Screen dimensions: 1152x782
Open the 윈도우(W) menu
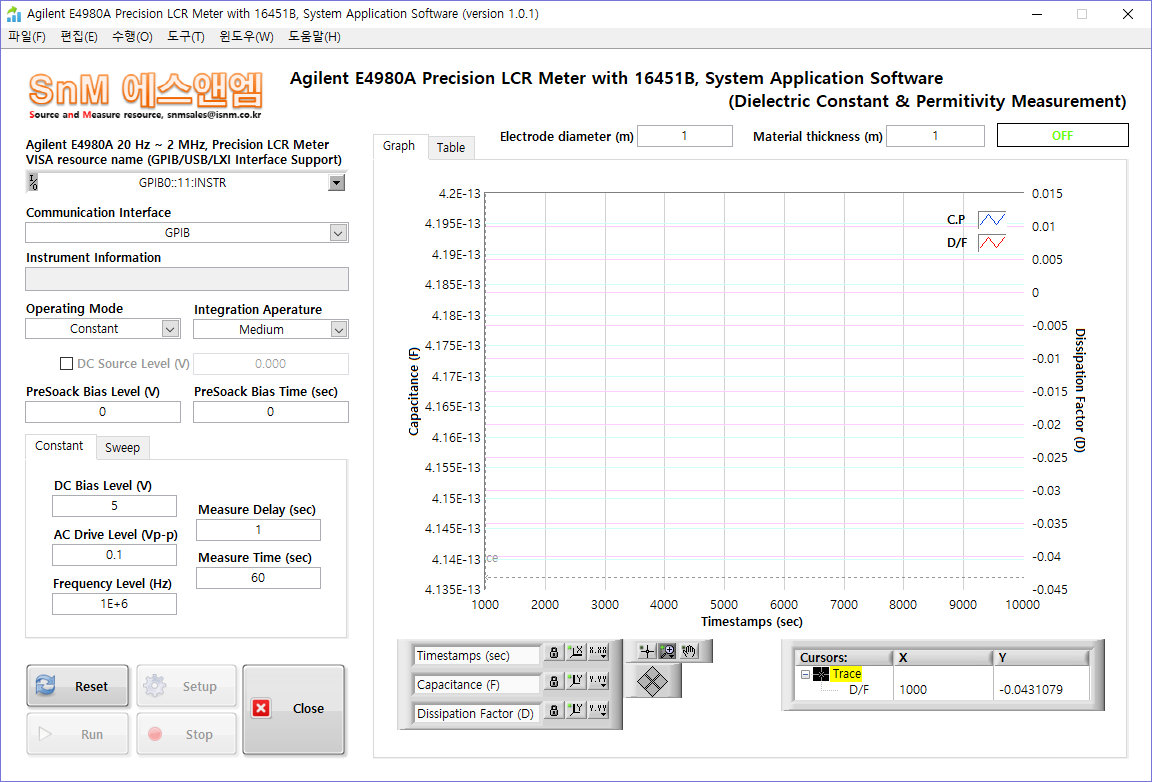pos(246,37)
